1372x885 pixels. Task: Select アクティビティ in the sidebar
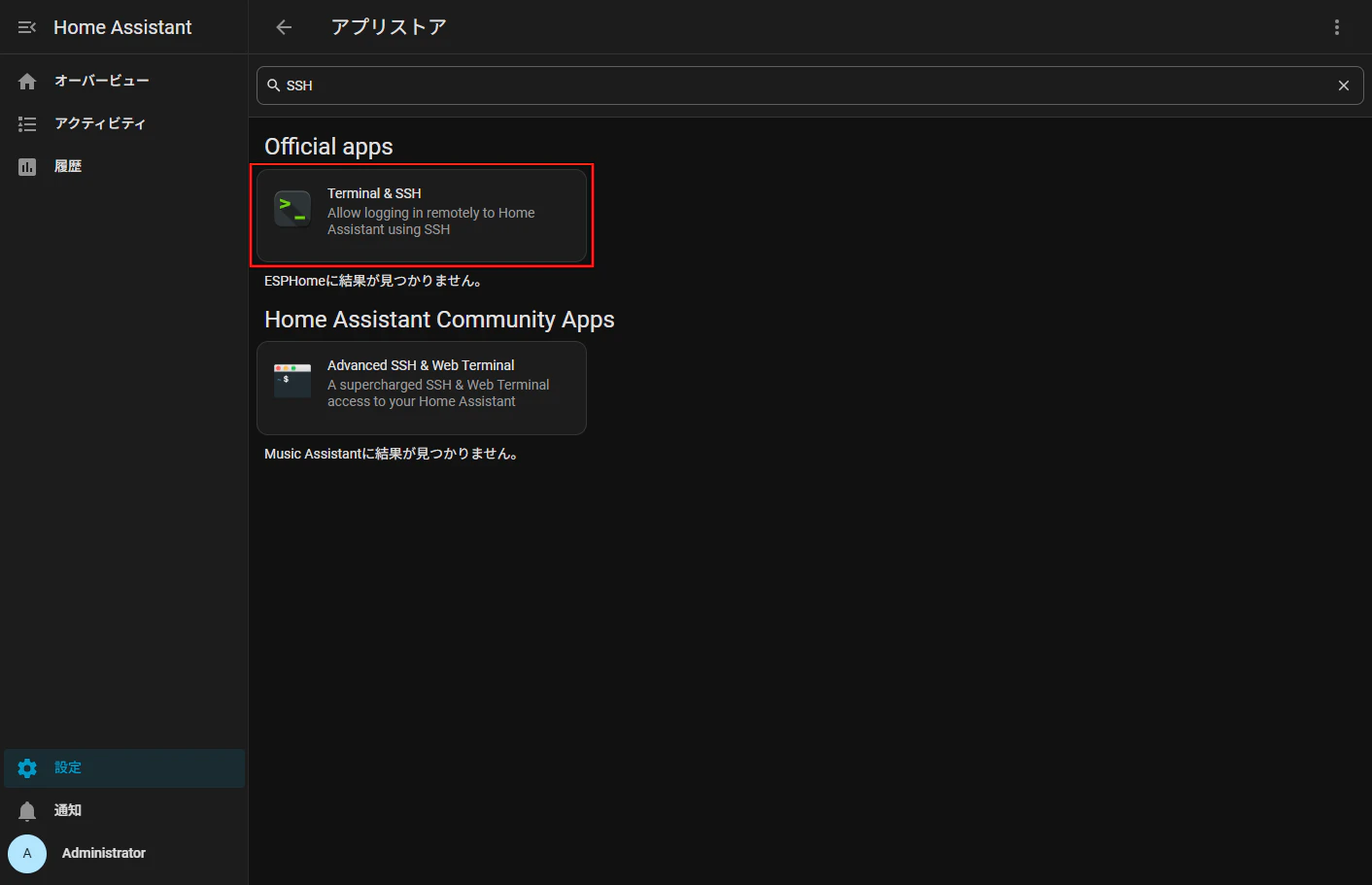tap(100, 123)
